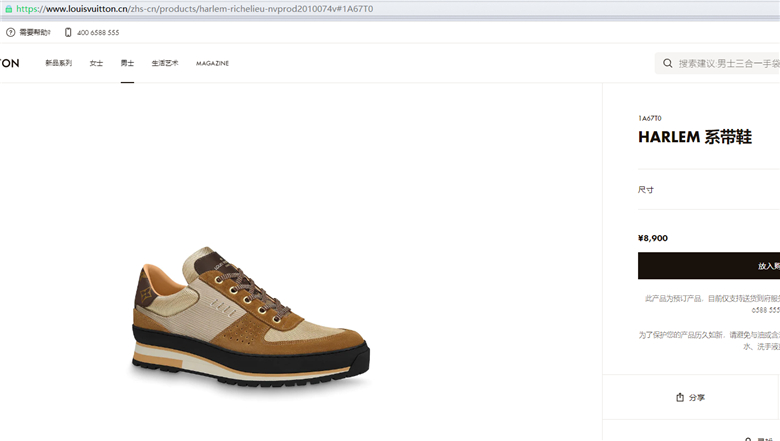This screenshot has width=780, height=441.
Task: Click the share icon beside 分享
Action: point(680,397)
